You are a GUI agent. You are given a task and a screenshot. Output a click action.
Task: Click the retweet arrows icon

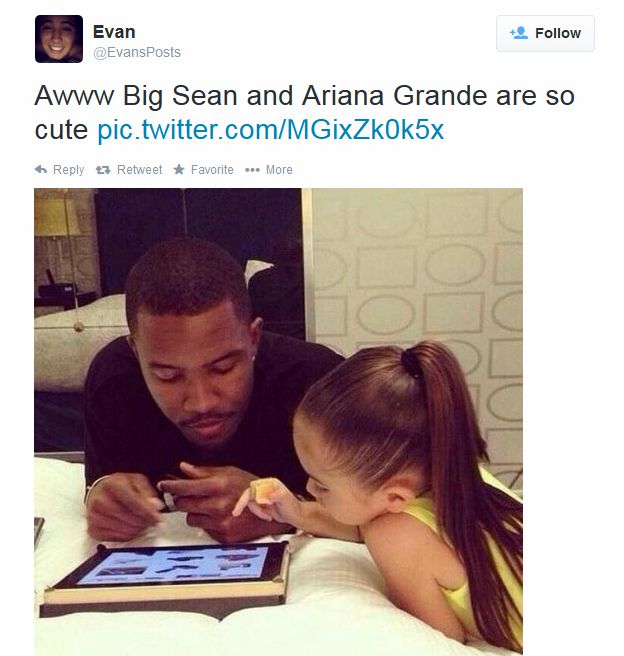click(102, 170)
